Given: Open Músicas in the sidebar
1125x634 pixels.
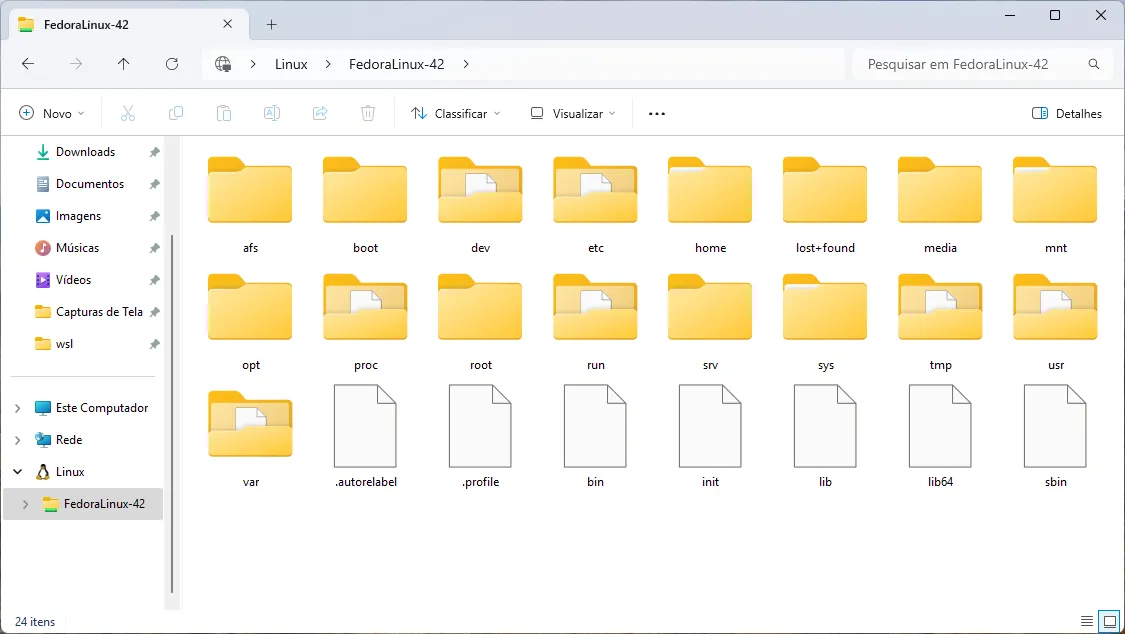Looking at the screenshot, I should 77,248.
